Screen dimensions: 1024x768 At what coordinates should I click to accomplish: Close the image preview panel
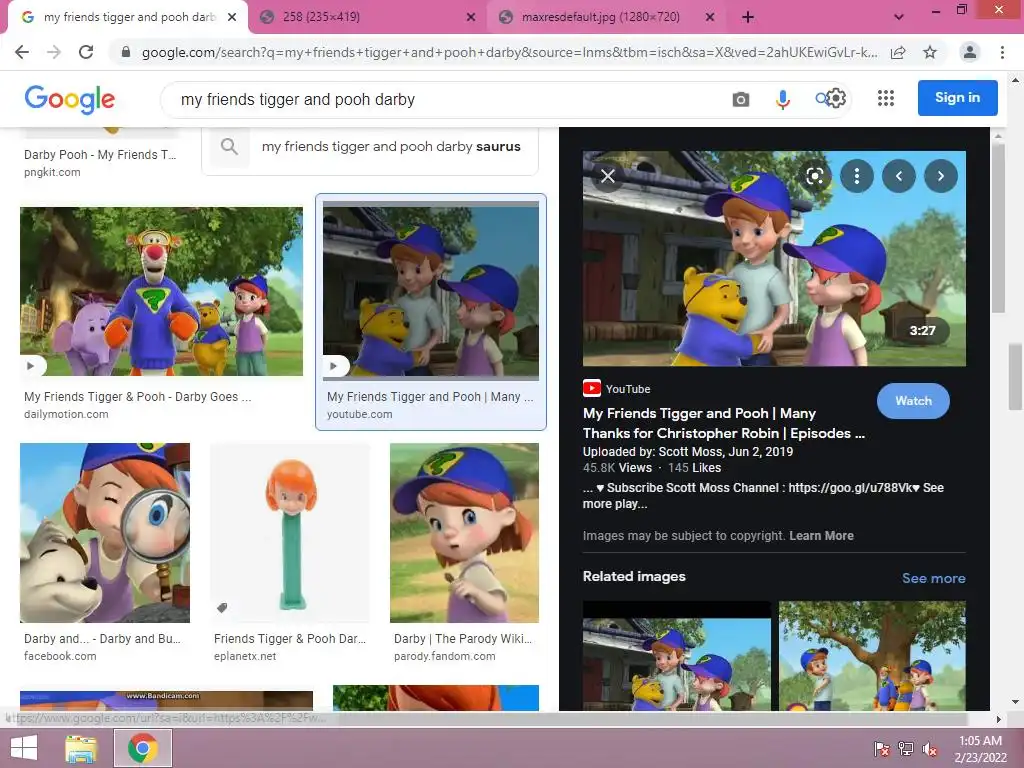[x=608, y=176]
